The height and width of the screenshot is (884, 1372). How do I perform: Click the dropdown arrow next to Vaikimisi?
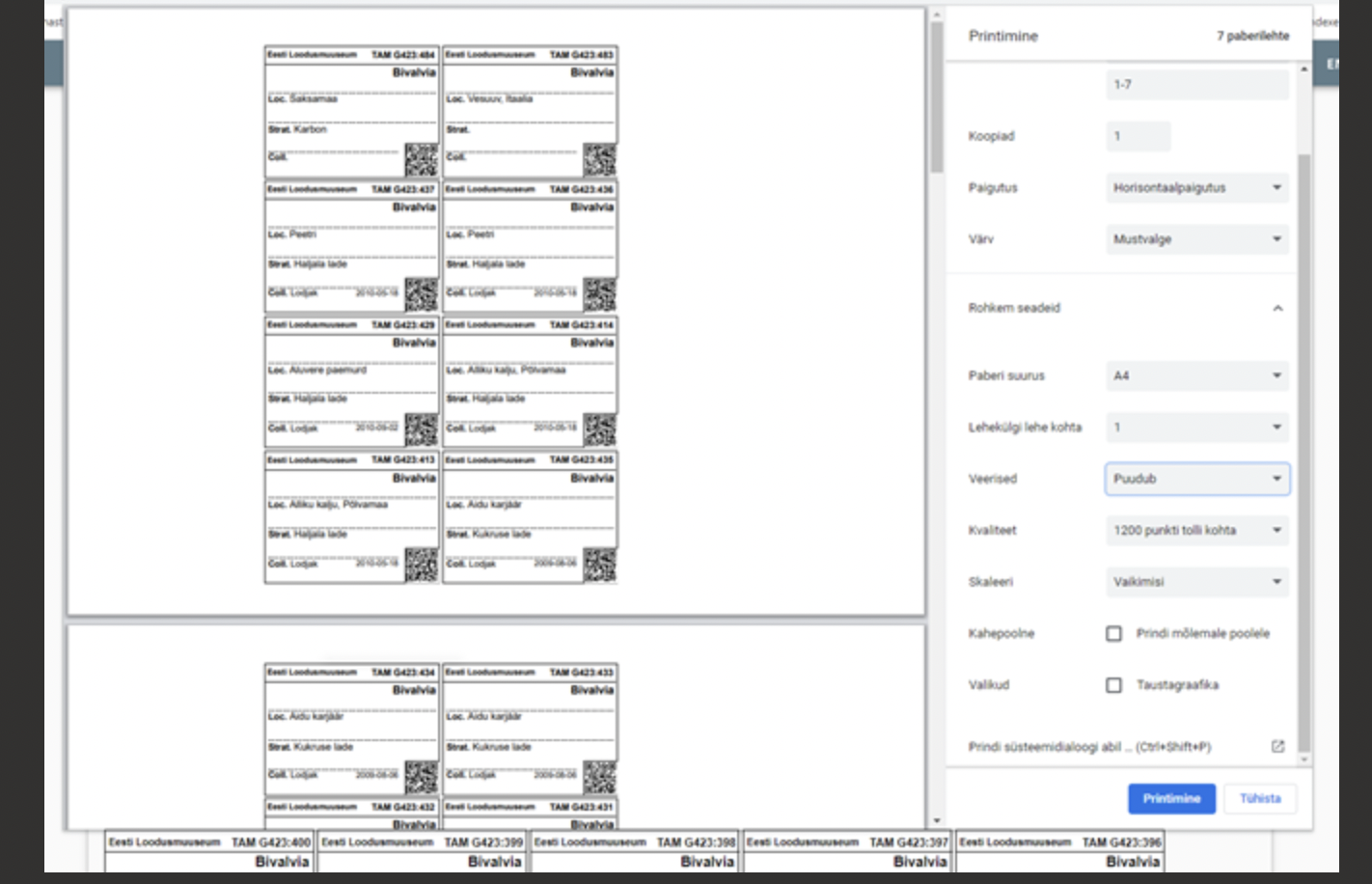[1278, 582]
